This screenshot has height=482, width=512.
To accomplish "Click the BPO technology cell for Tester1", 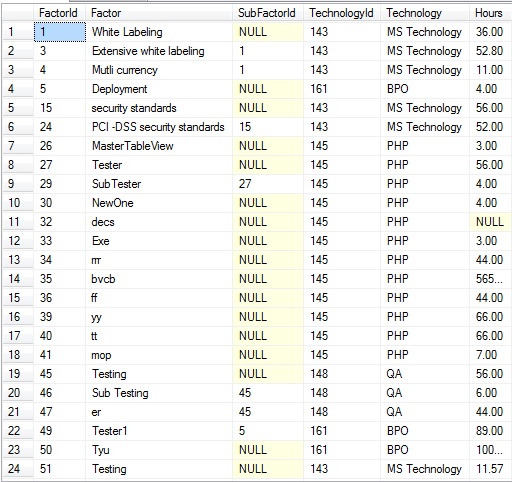I will (x=425, y=431).
